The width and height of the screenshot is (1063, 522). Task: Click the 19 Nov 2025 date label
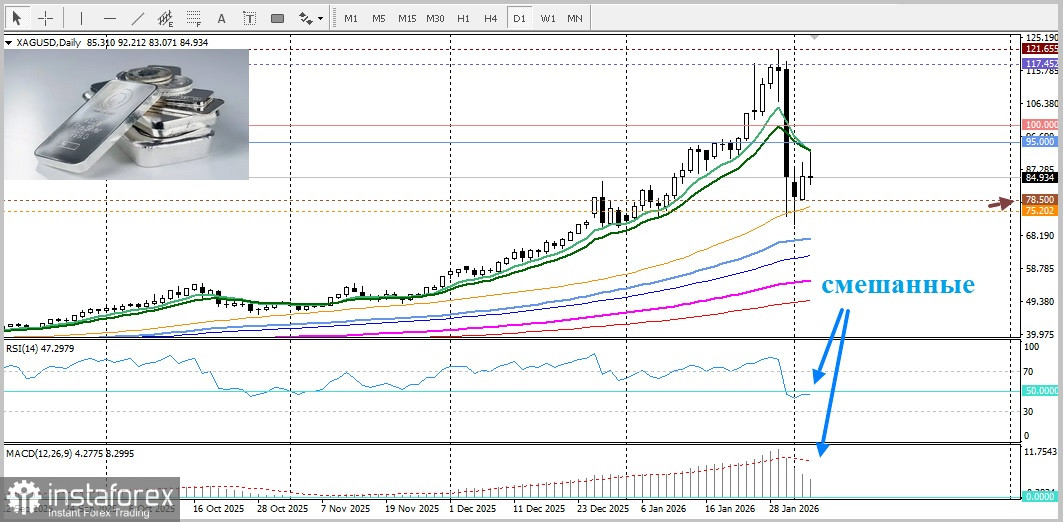pos(411,508)
